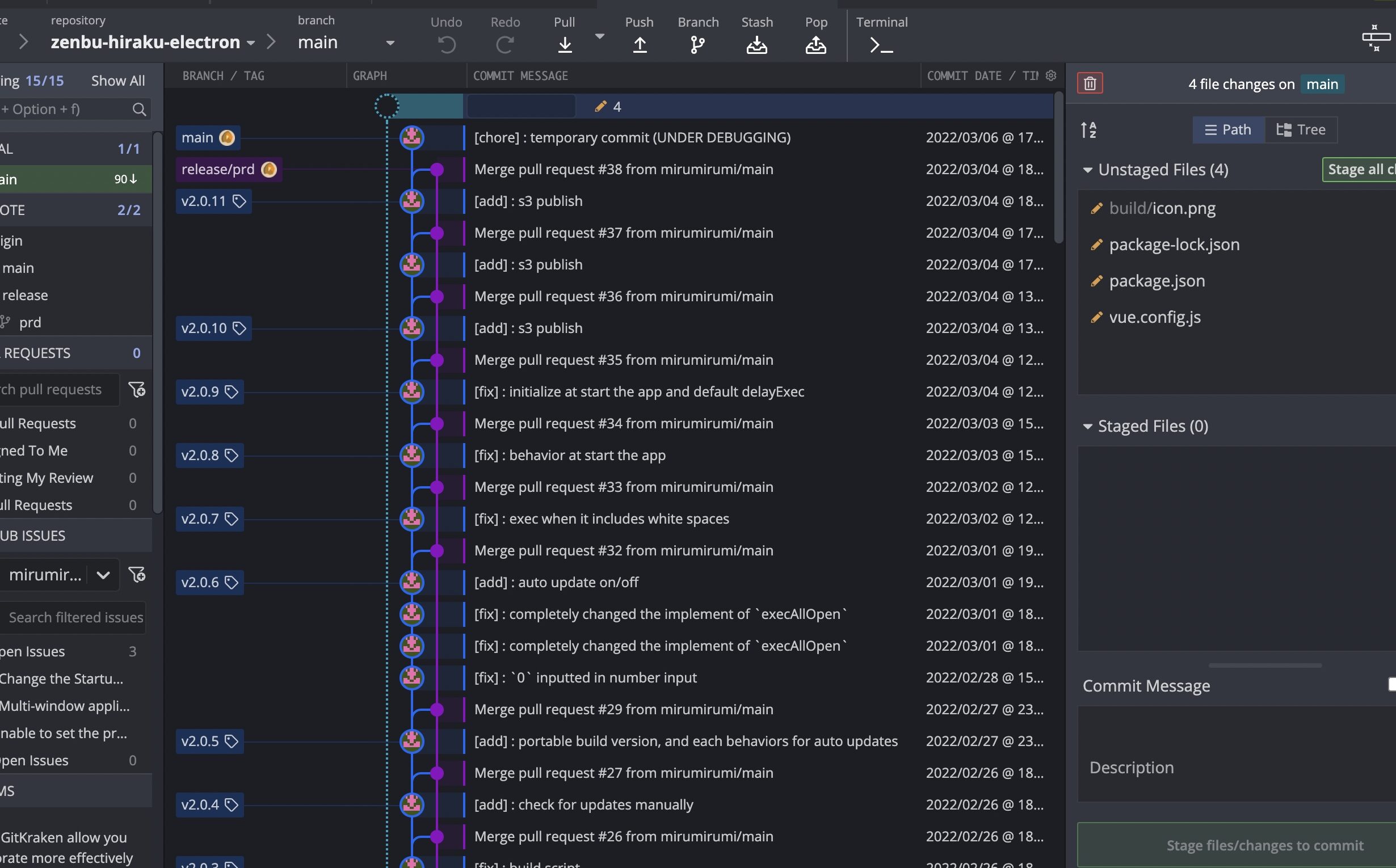
Task: Collapse the Staged Files section
Action: [1087, 427]
